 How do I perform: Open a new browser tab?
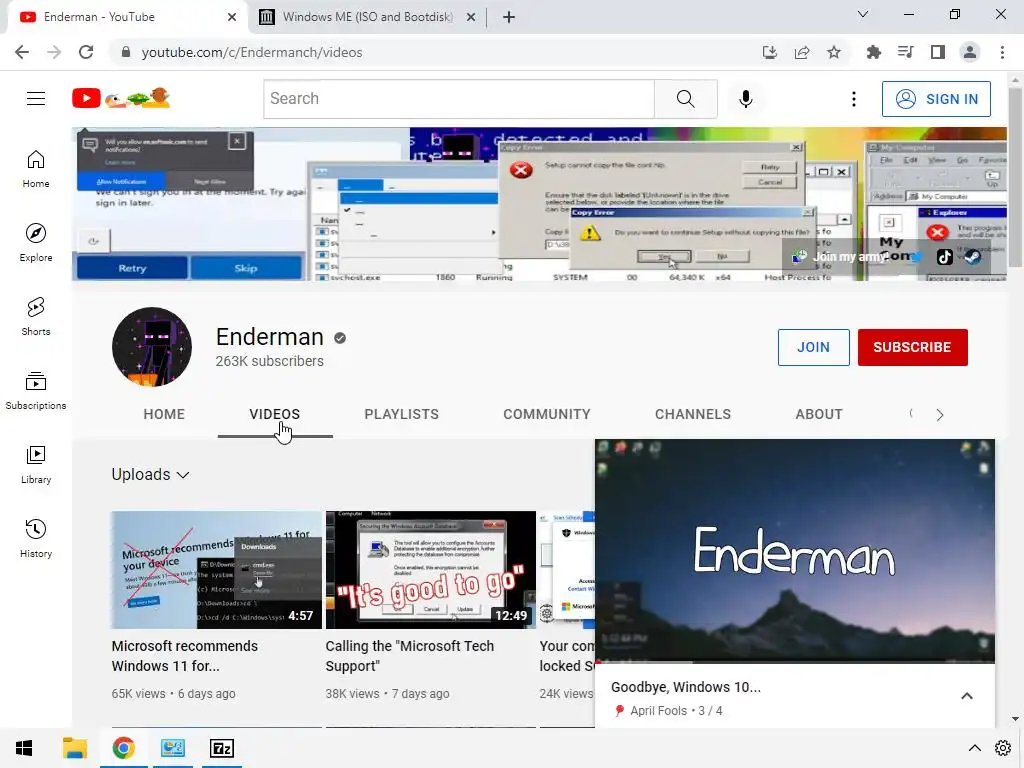pos(509,17)
